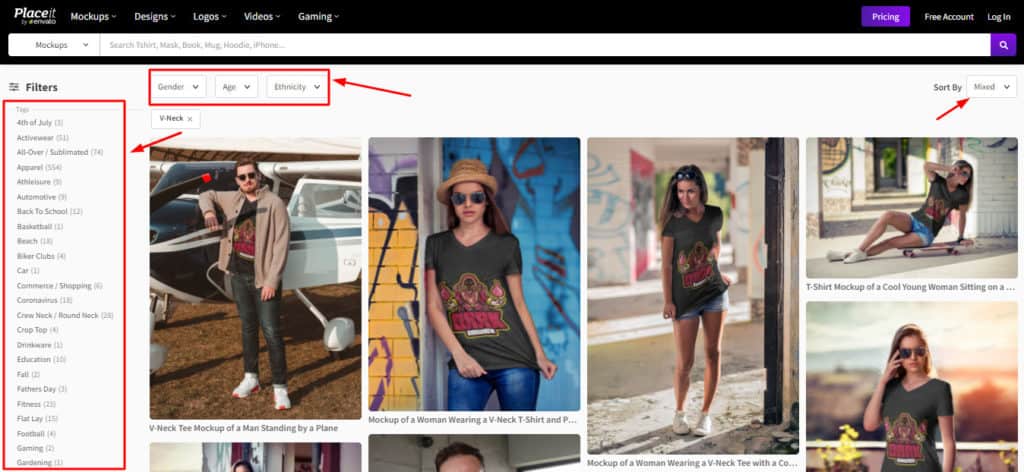
Task: Expand the Age filter dropdown
Action: point(236,87)
